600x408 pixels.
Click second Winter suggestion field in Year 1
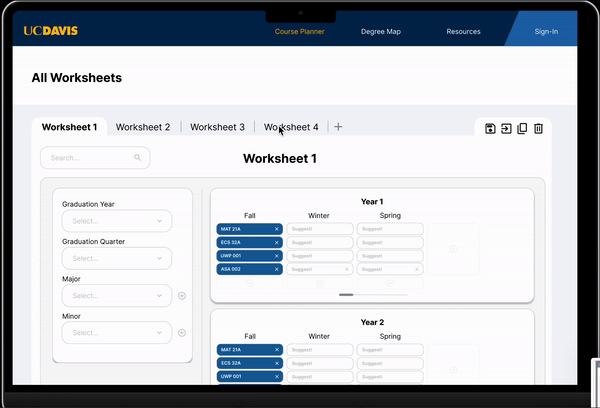320,242
